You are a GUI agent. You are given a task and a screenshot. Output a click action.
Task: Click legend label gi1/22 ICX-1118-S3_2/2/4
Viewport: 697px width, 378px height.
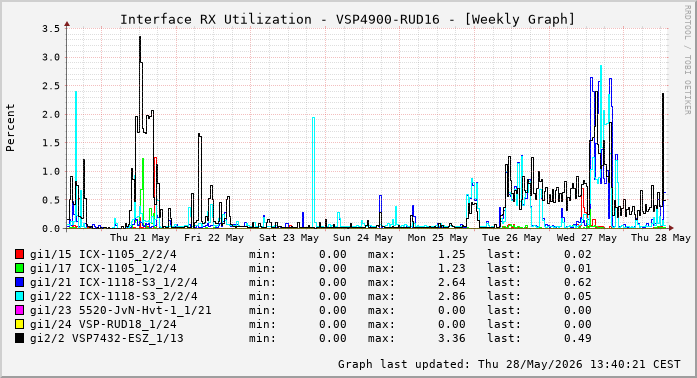(114, 296)
